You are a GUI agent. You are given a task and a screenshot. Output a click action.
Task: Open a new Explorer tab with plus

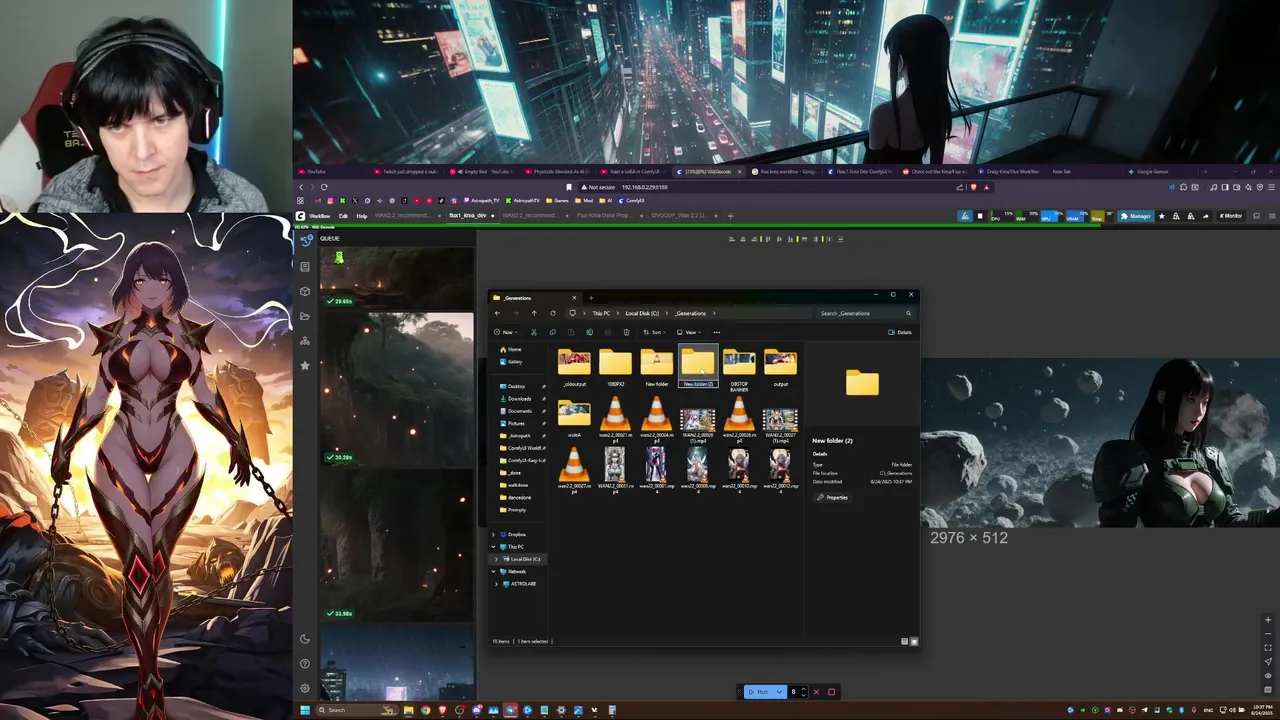coord(591,297)
